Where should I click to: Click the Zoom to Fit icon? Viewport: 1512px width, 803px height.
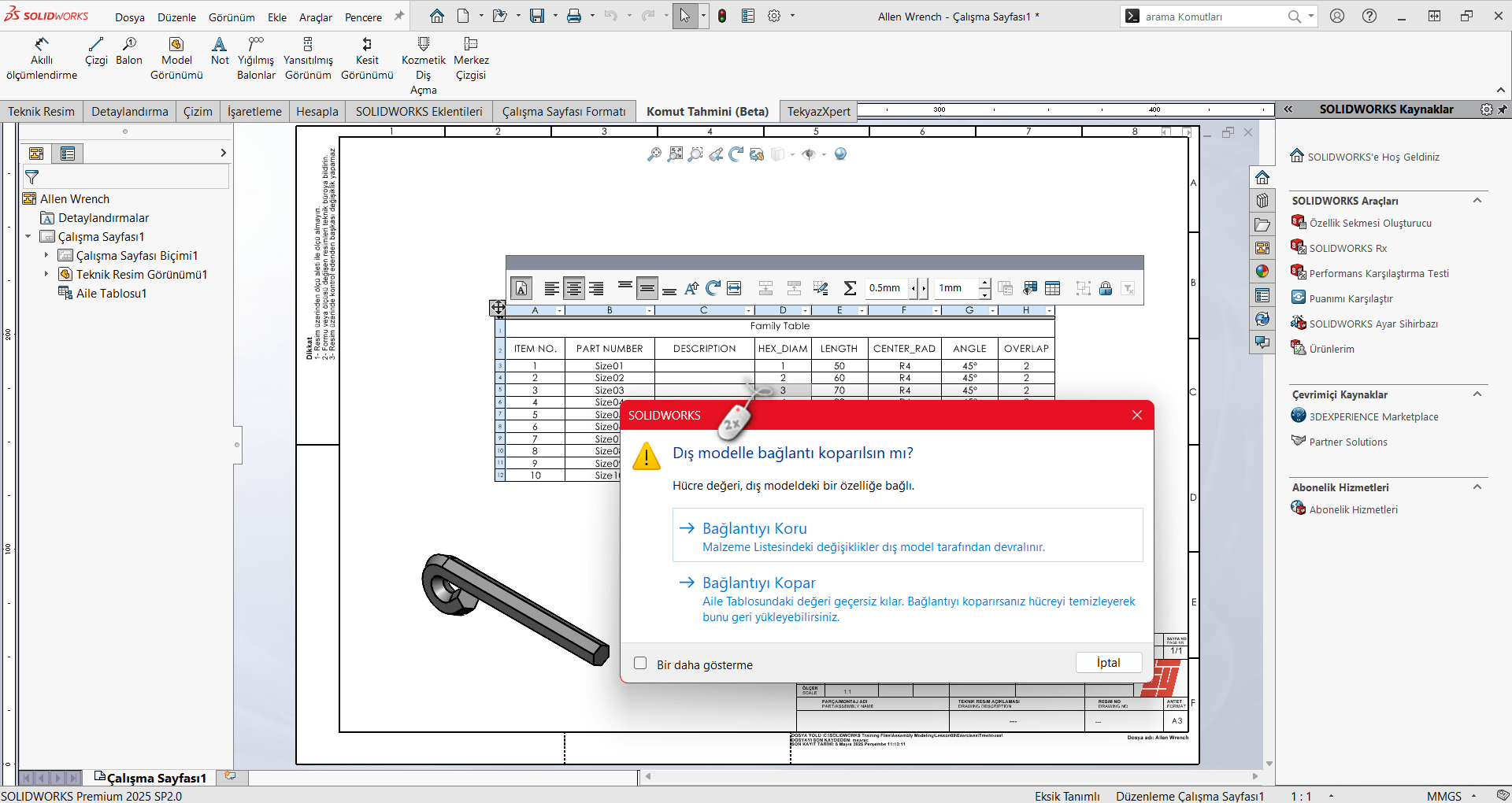point(675,154)
